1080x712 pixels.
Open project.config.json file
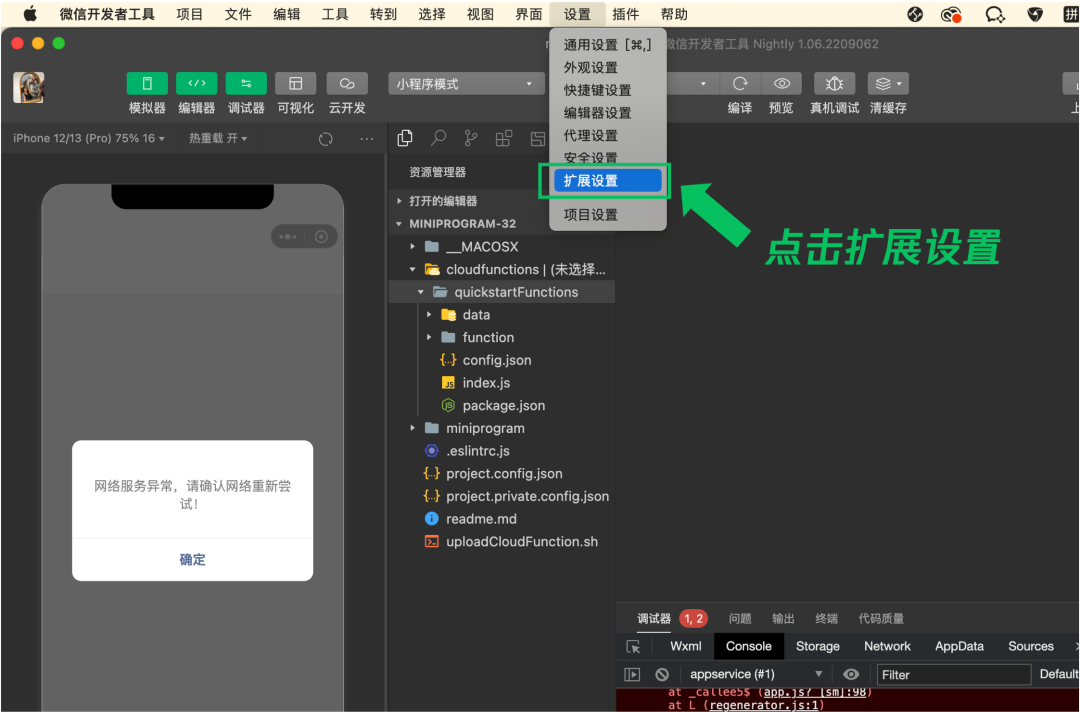click(502, 474)
